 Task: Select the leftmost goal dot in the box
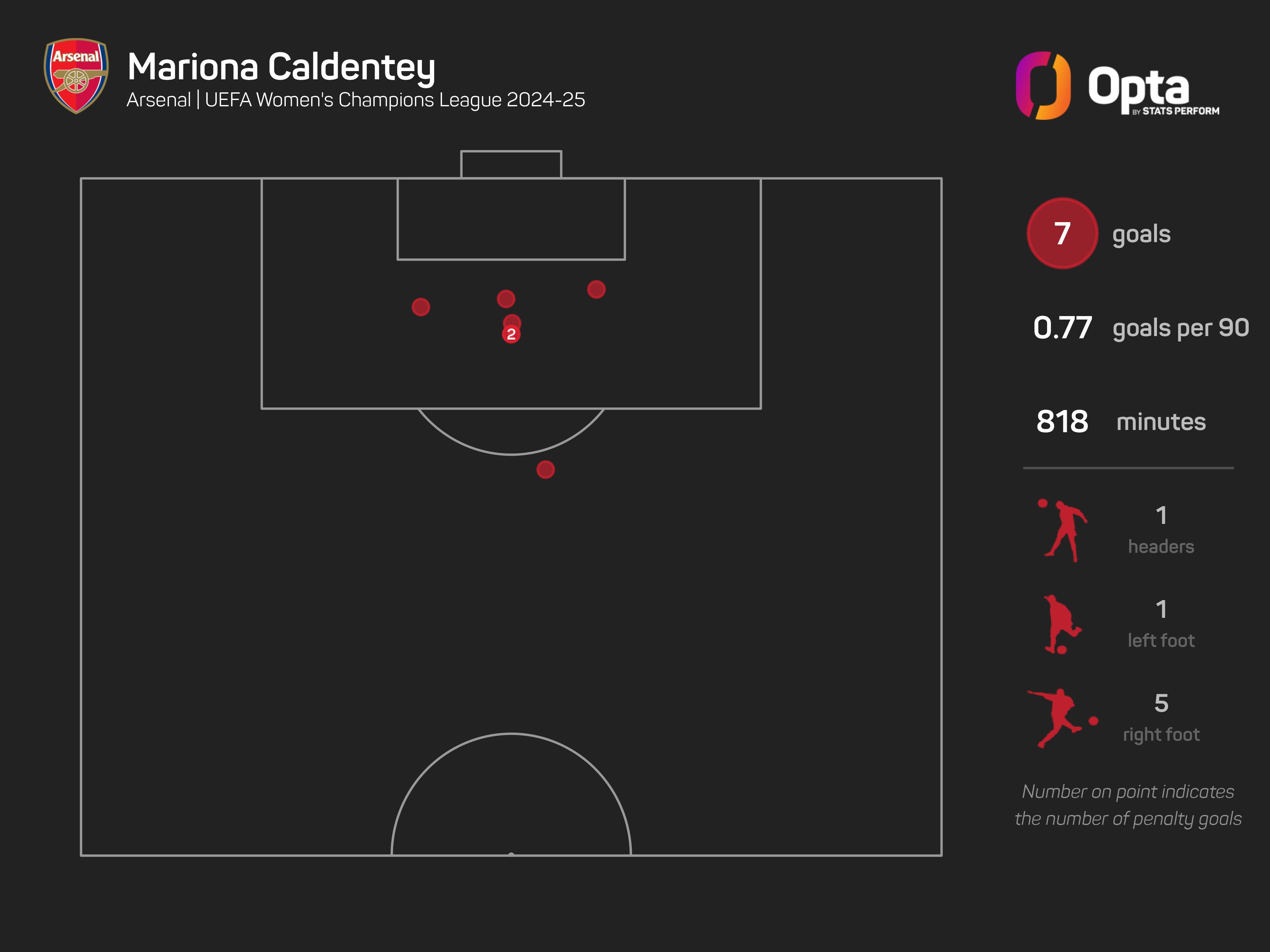[x=421, y=307]
